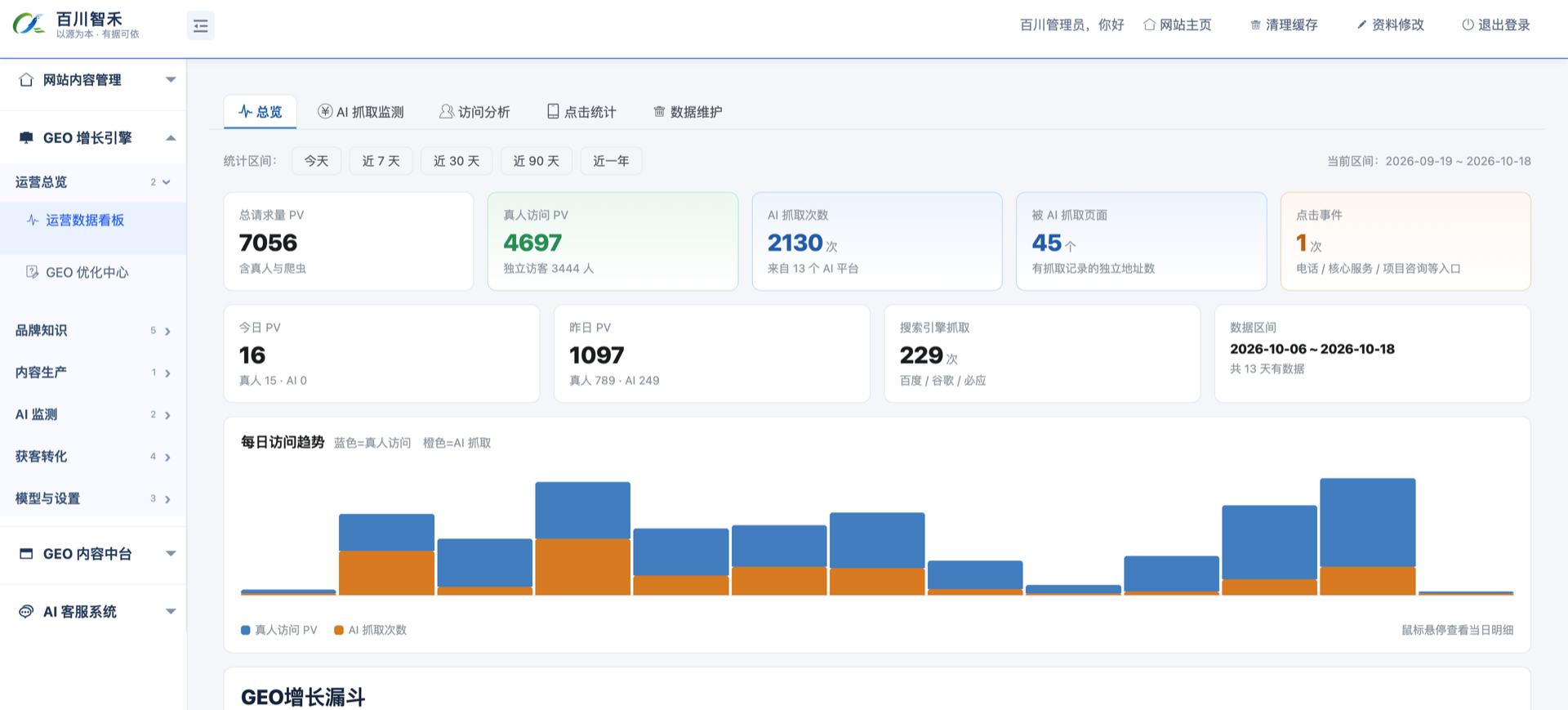
Task: Toggle the 真人访问 PV legend item
Action: tap(278, 630)
